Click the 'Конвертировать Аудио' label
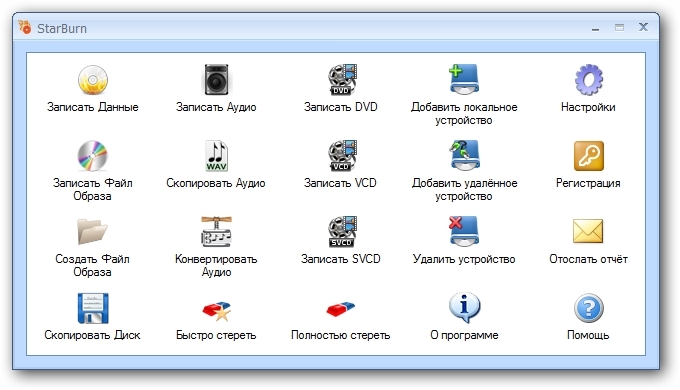Viewport: 680px width, 390px height. pyautogui.click(x=216, y=265)
